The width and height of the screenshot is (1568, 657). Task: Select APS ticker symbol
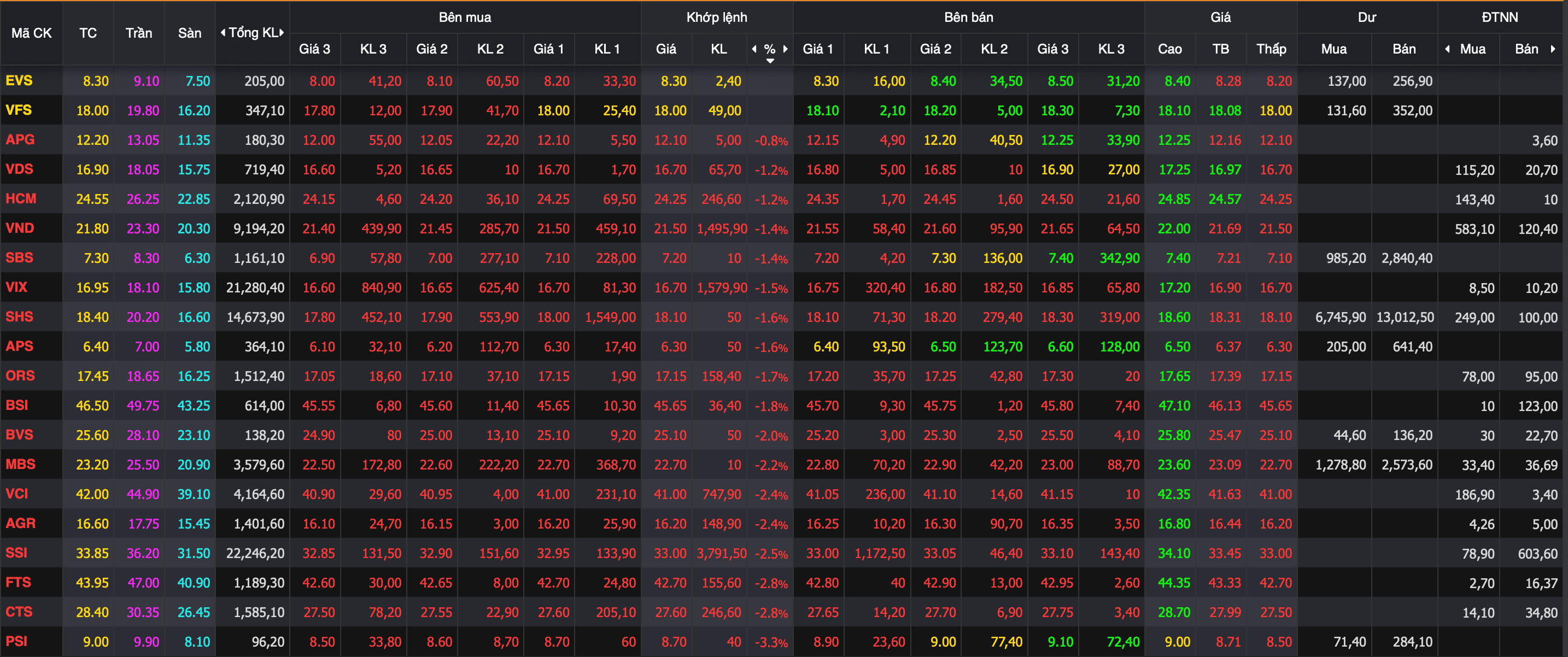coord(20,346)
